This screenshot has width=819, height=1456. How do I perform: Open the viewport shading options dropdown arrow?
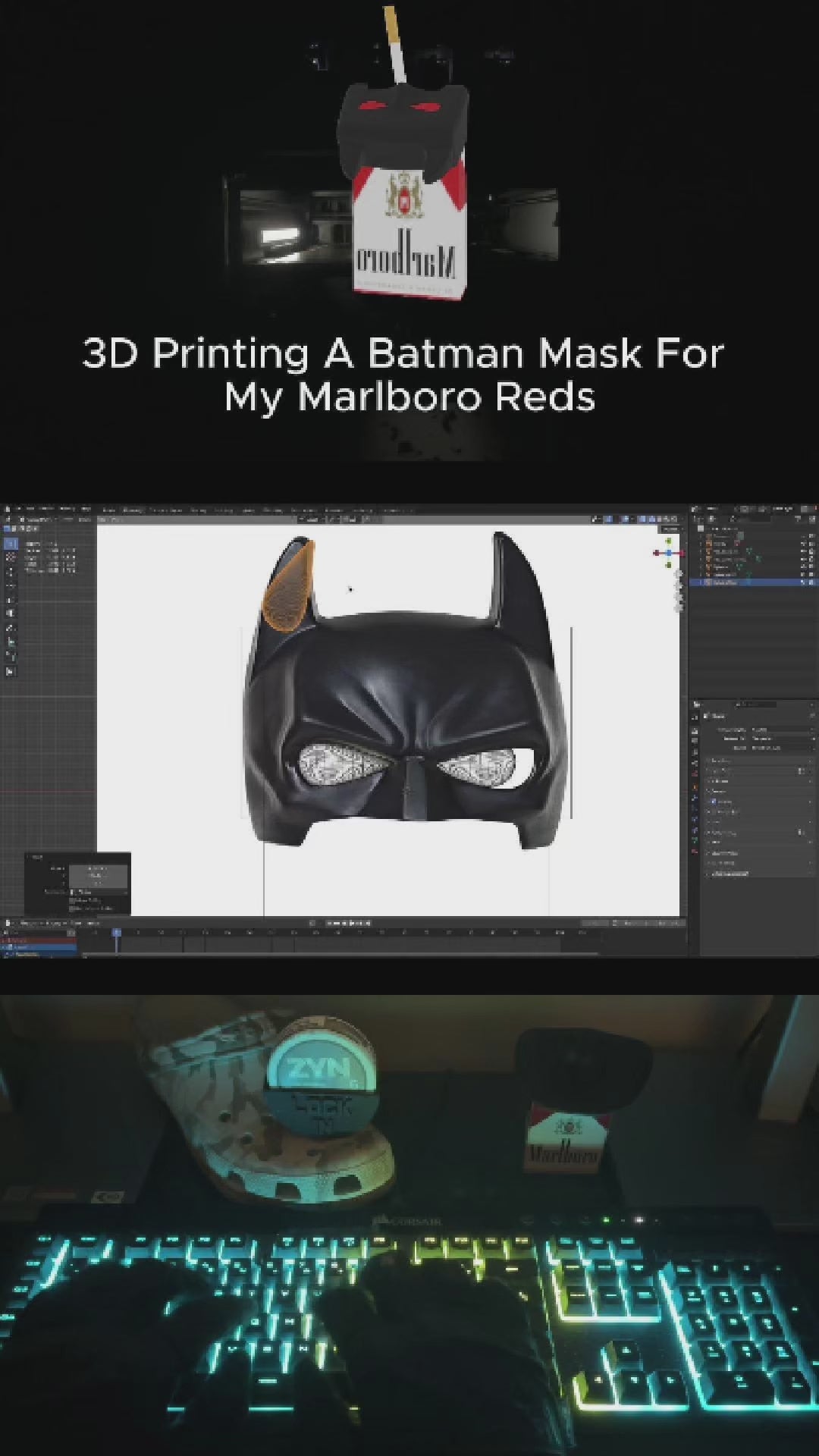pyautogui.click(x=682, y=519)
